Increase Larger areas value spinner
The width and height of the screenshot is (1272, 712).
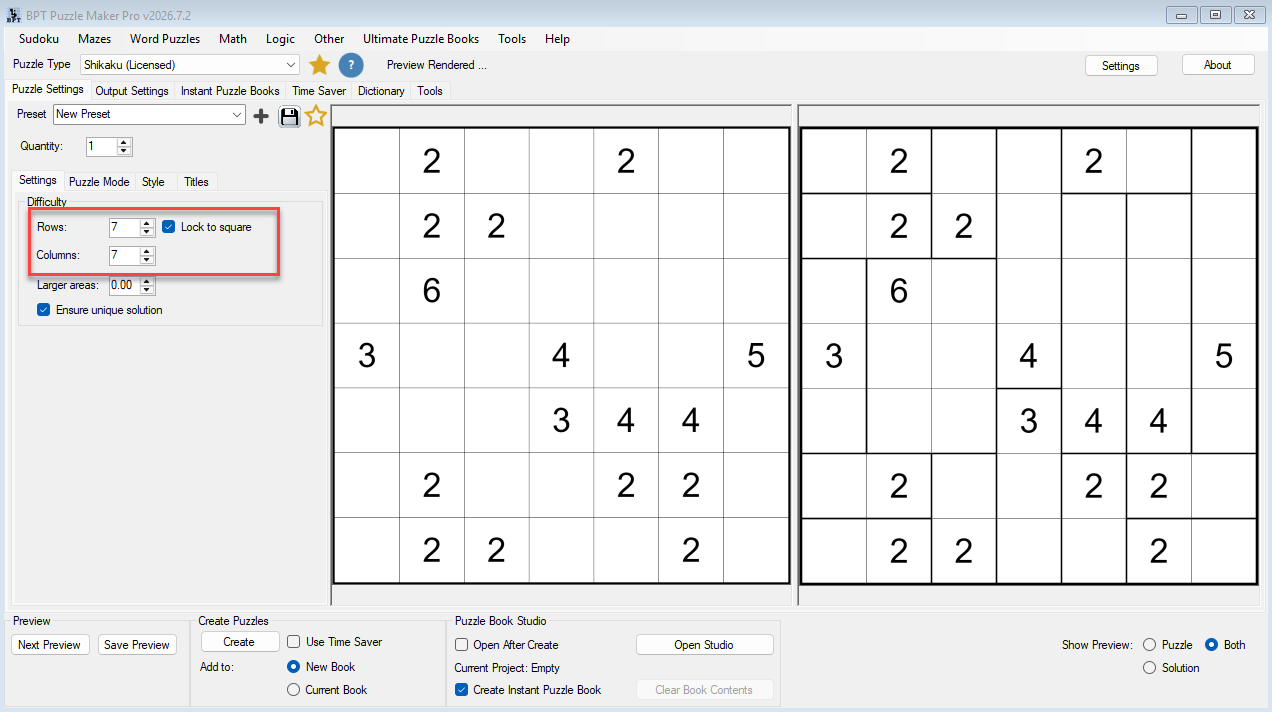[x=147, y=281]
